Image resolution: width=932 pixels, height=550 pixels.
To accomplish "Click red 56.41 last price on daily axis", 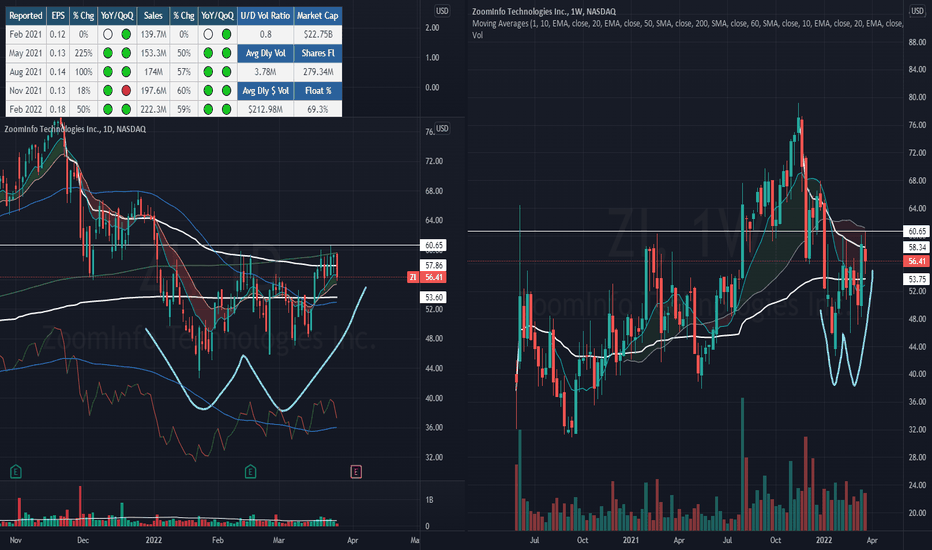I will 434,277.
